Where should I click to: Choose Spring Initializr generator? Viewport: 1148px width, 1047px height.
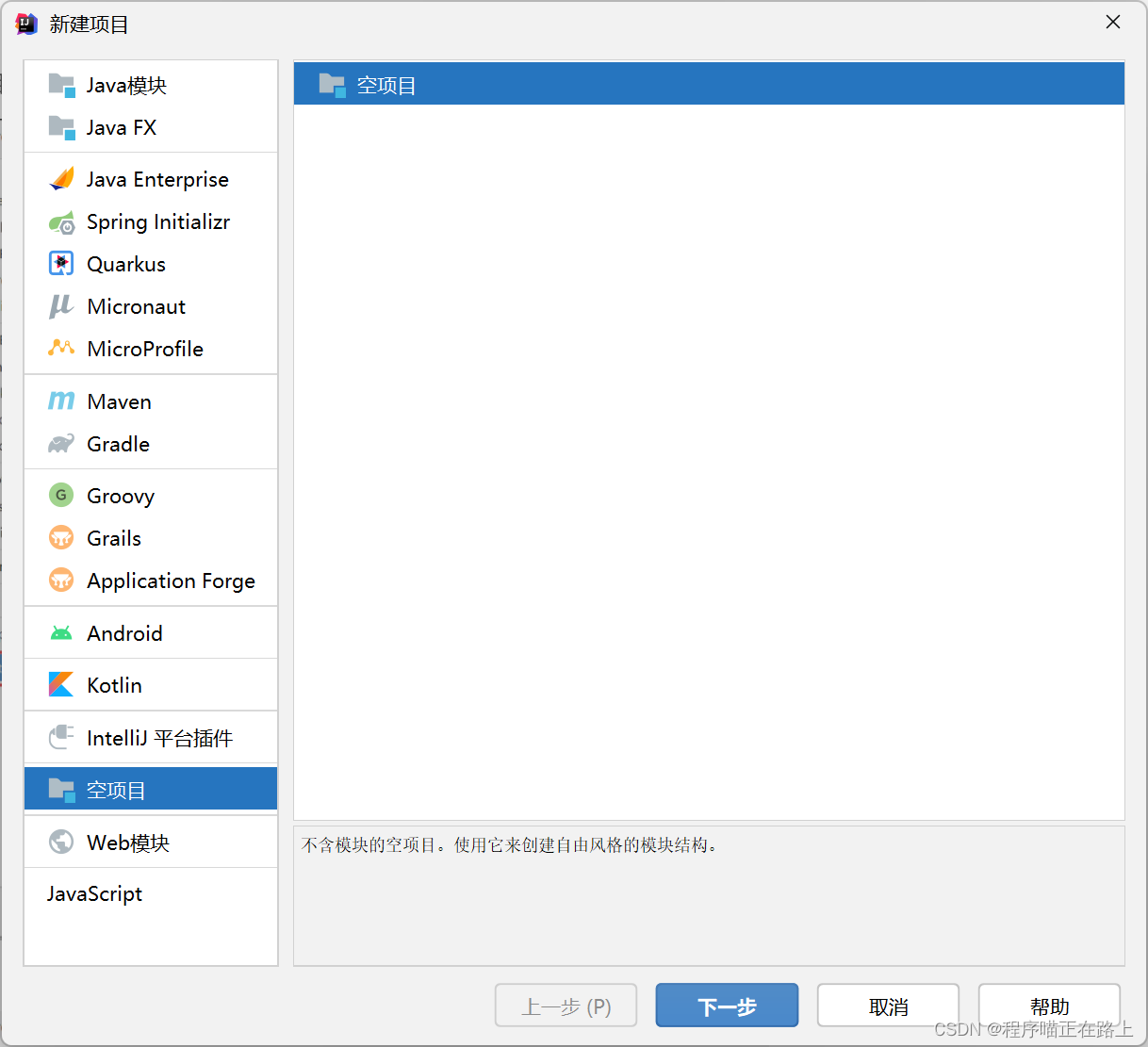(x=151, y=221)
